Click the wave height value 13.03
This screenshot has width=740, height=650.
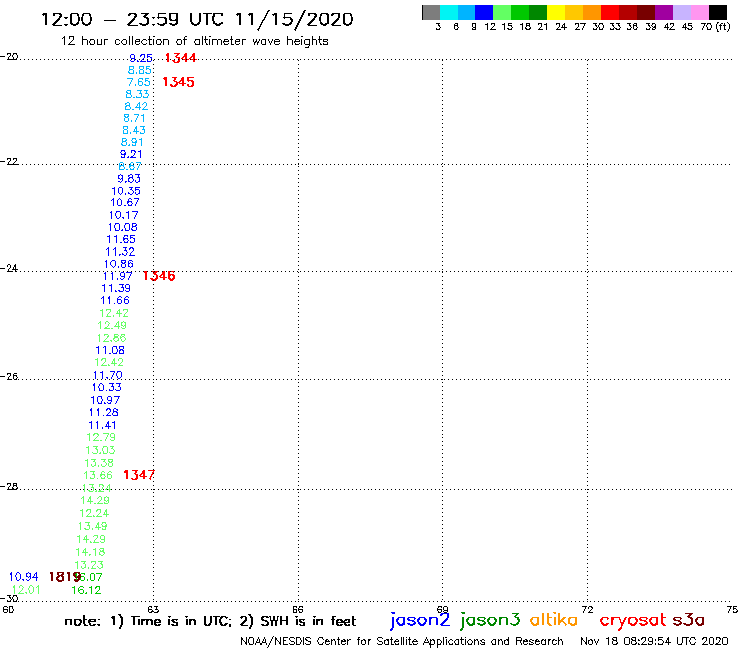100,450
